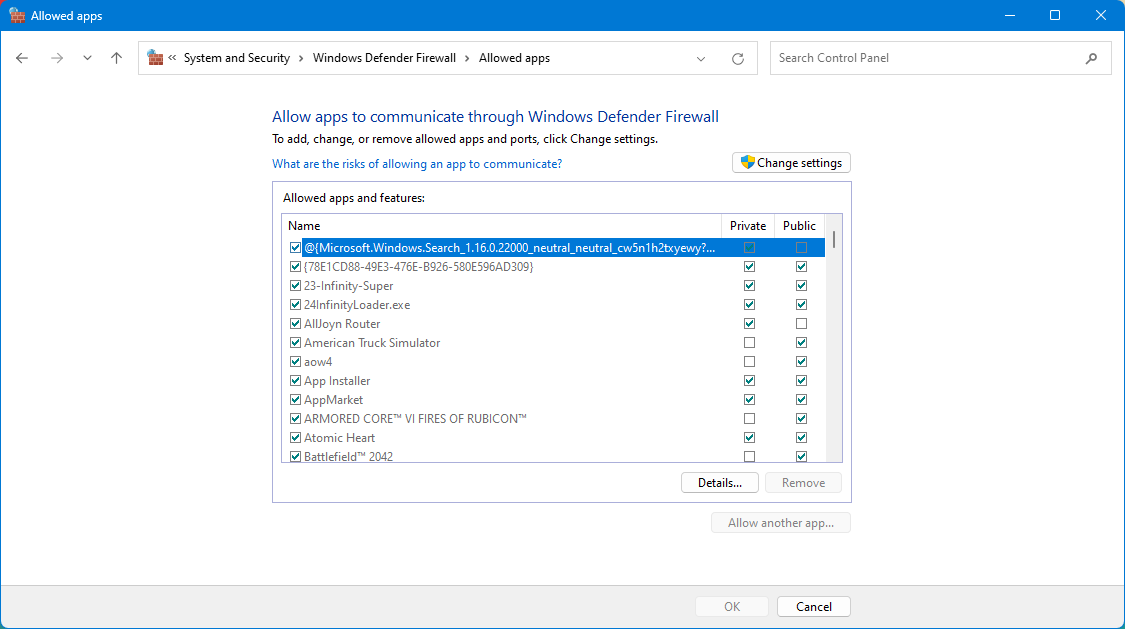Toggle American Truck Simulator Private checkbox
The height and width of the screenshot is (629, 1125).
750,343
